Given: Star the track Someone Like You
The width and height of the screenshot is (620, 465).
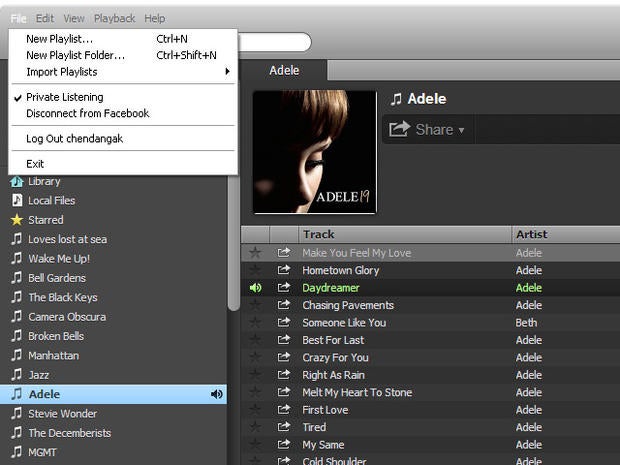Looking at the screenshot, I should point(255,322).
